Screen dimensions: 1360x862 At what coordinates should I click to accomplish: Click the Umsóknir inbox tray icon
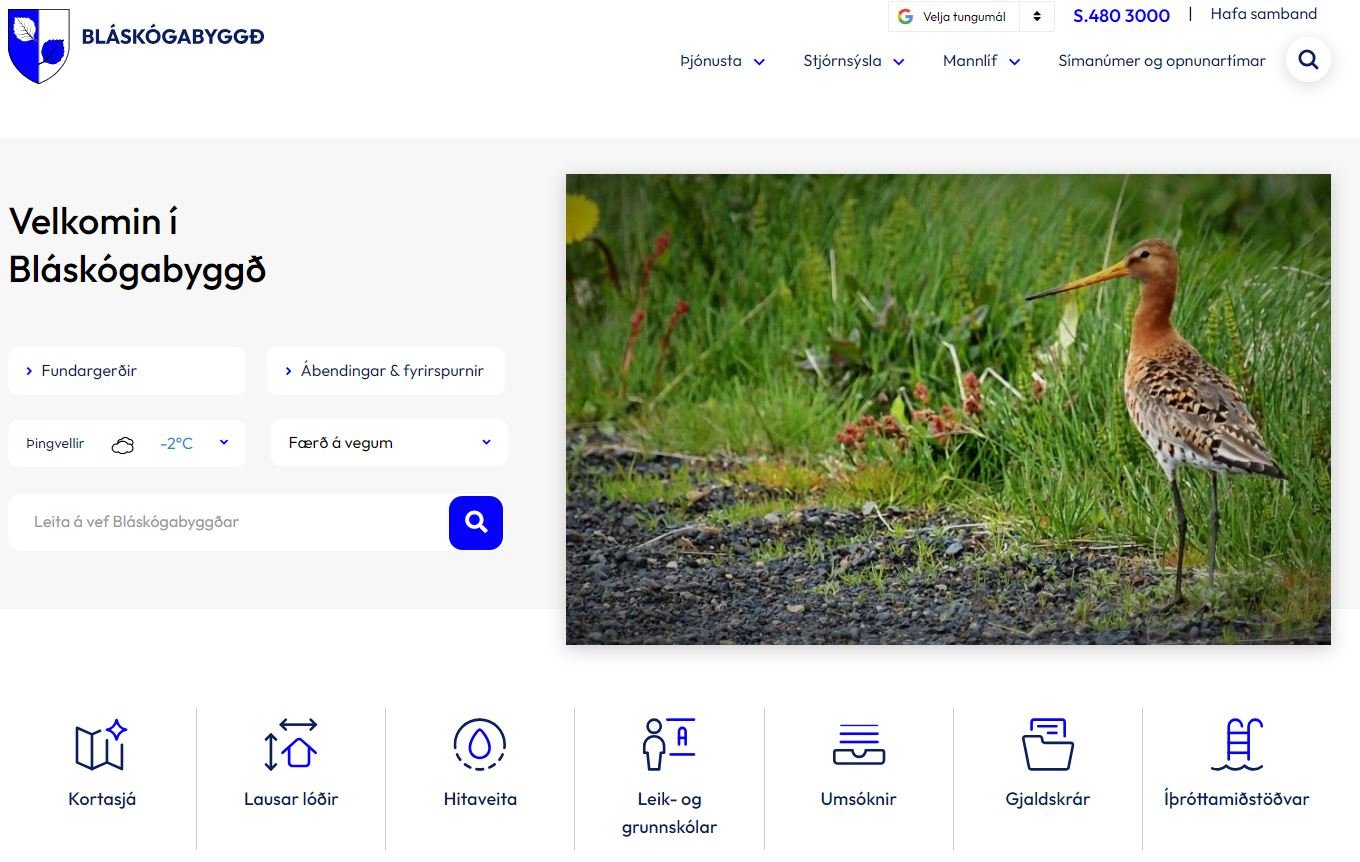click(858, 745)
